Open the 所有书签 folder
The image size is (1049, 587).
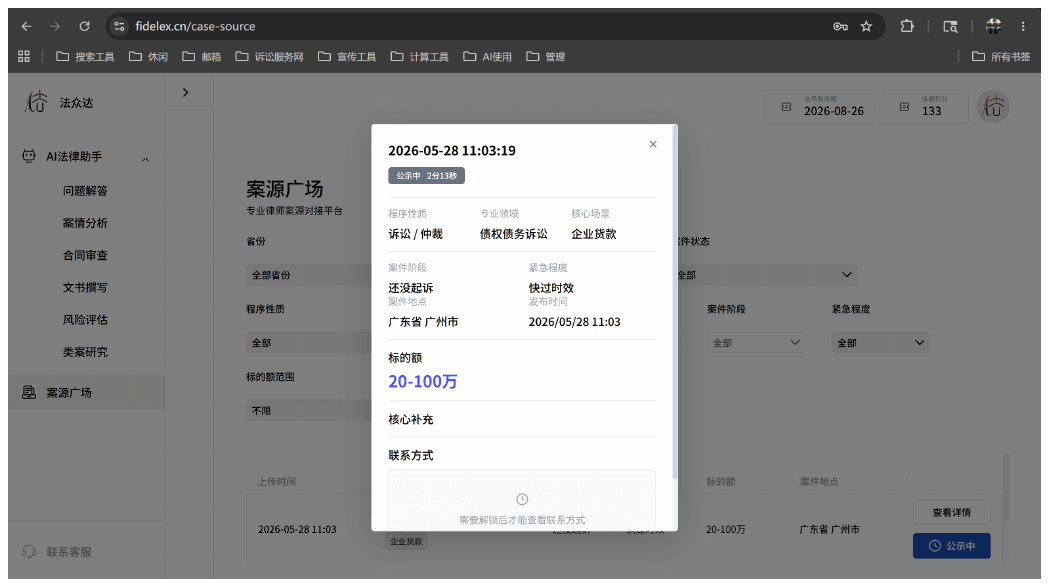click(1001, 56)
